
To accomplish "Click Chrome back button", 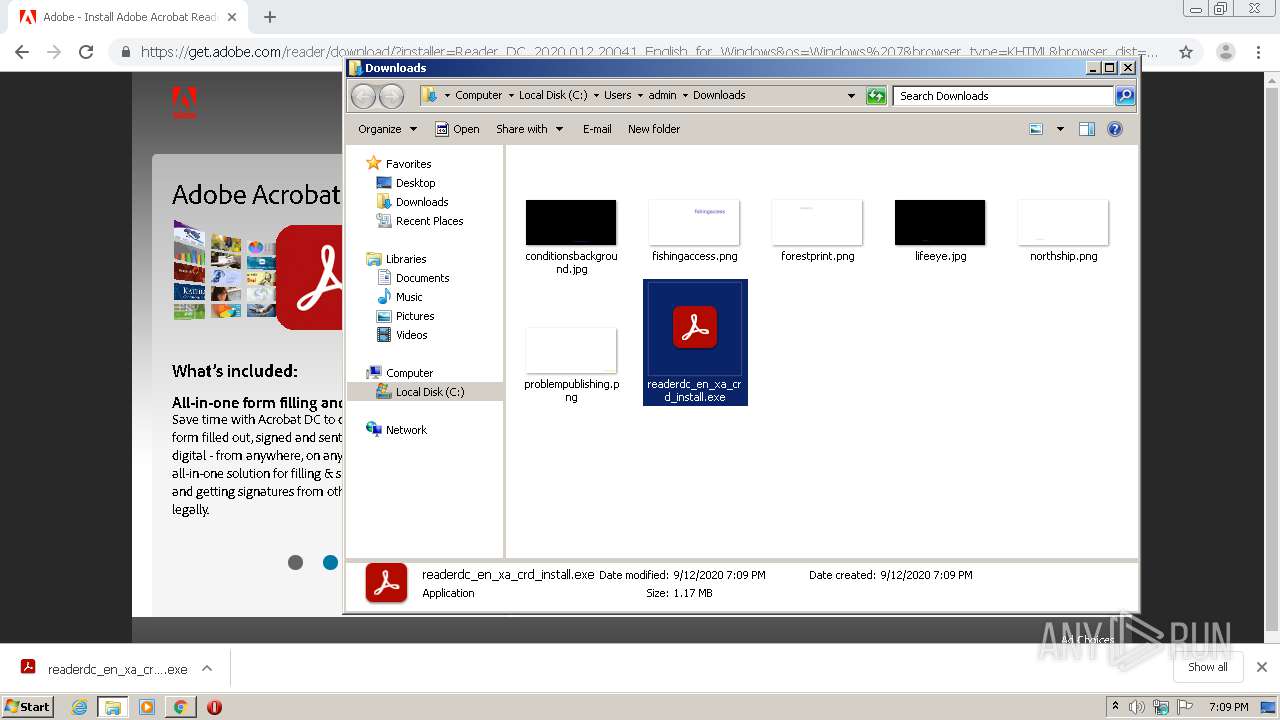I will coord(22,52).
